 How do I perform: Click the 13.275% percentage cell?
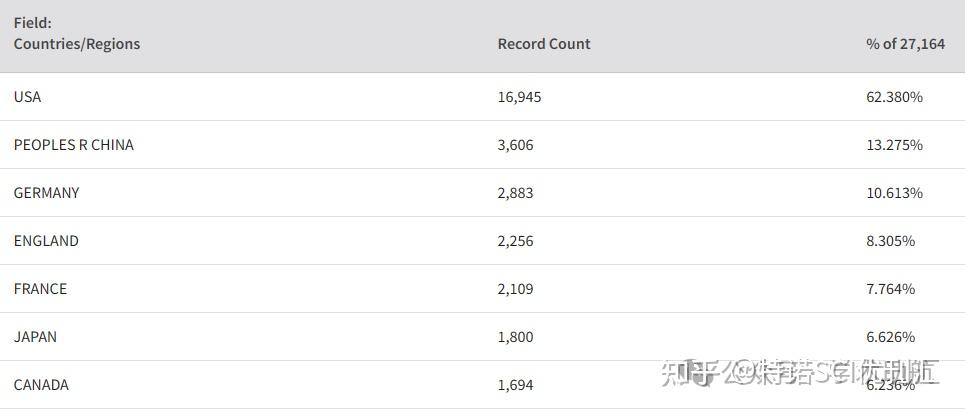(894, 145)
